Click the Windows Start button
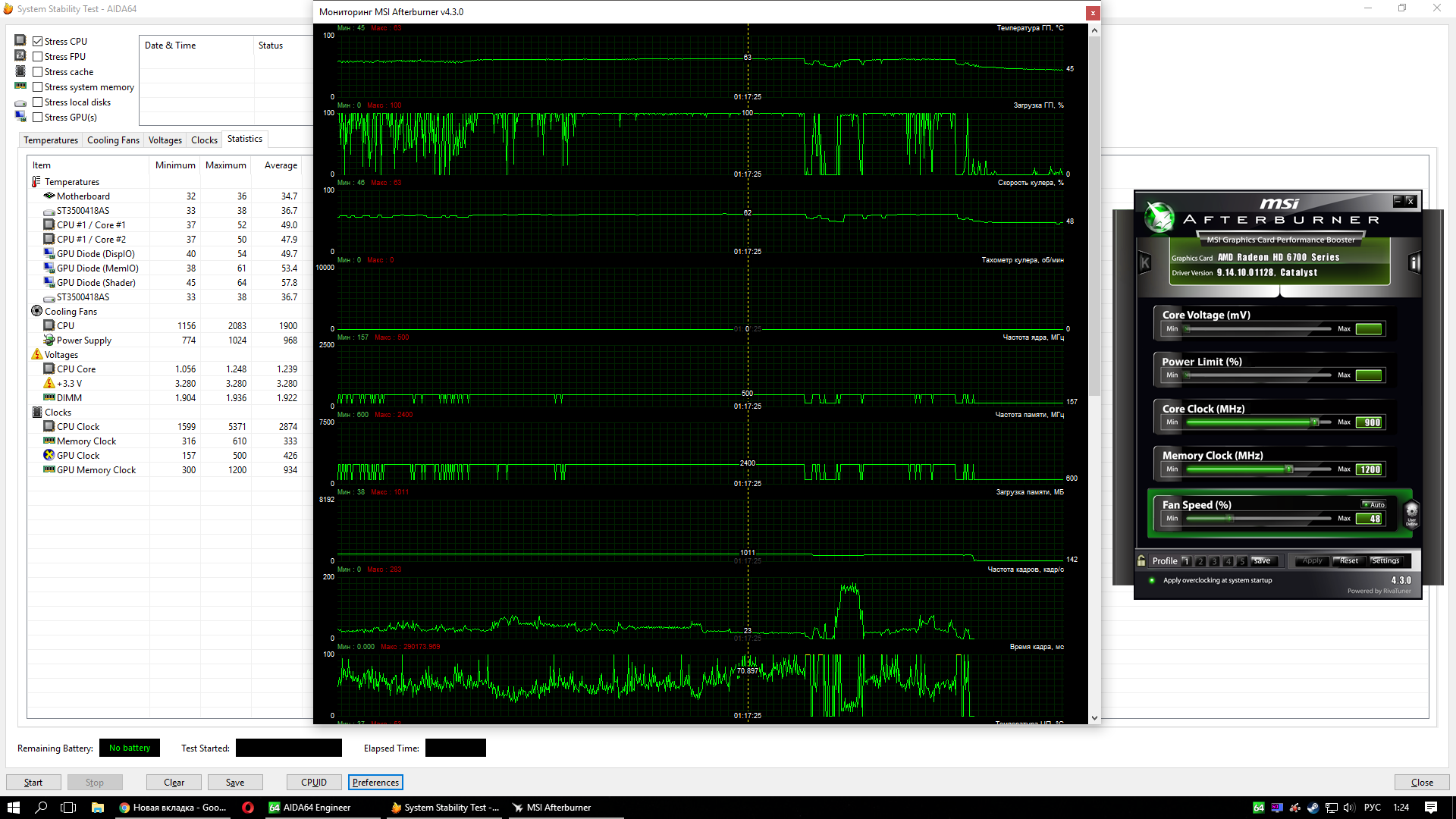Screen dimensions: 1456x819 point(13,808)
